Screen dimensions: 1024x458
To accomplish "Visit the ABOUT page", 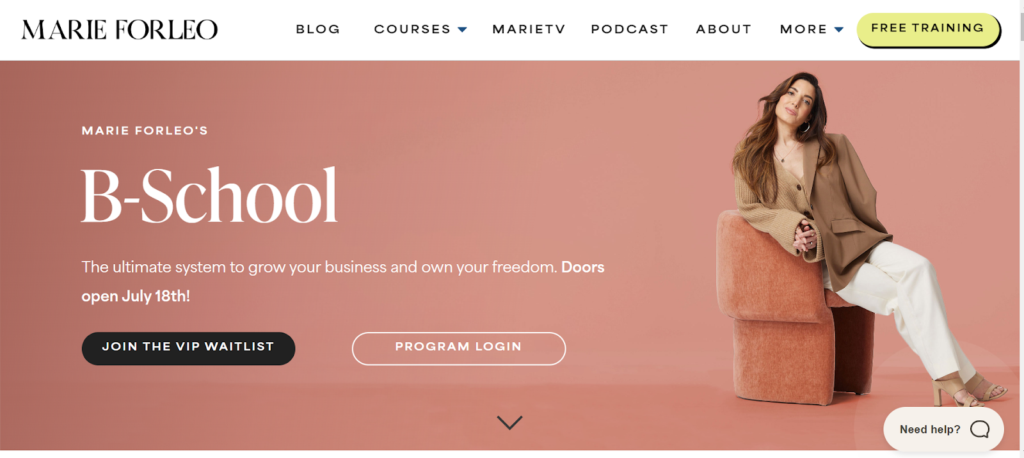I will [x=724, y=29].
